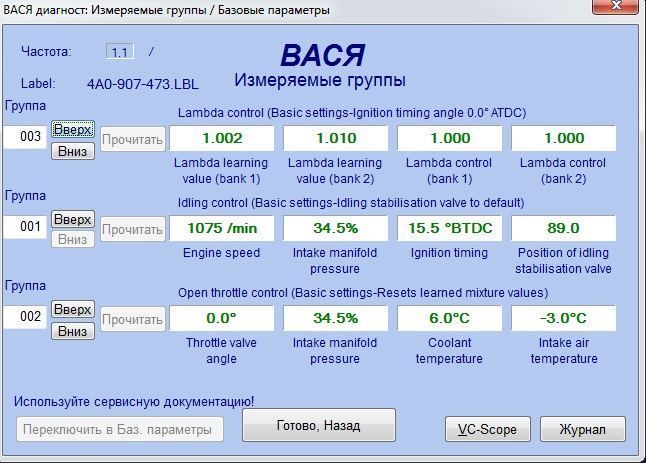Click the Ignition timing label
Screen dimensions: 646x463
click(449, 253)
